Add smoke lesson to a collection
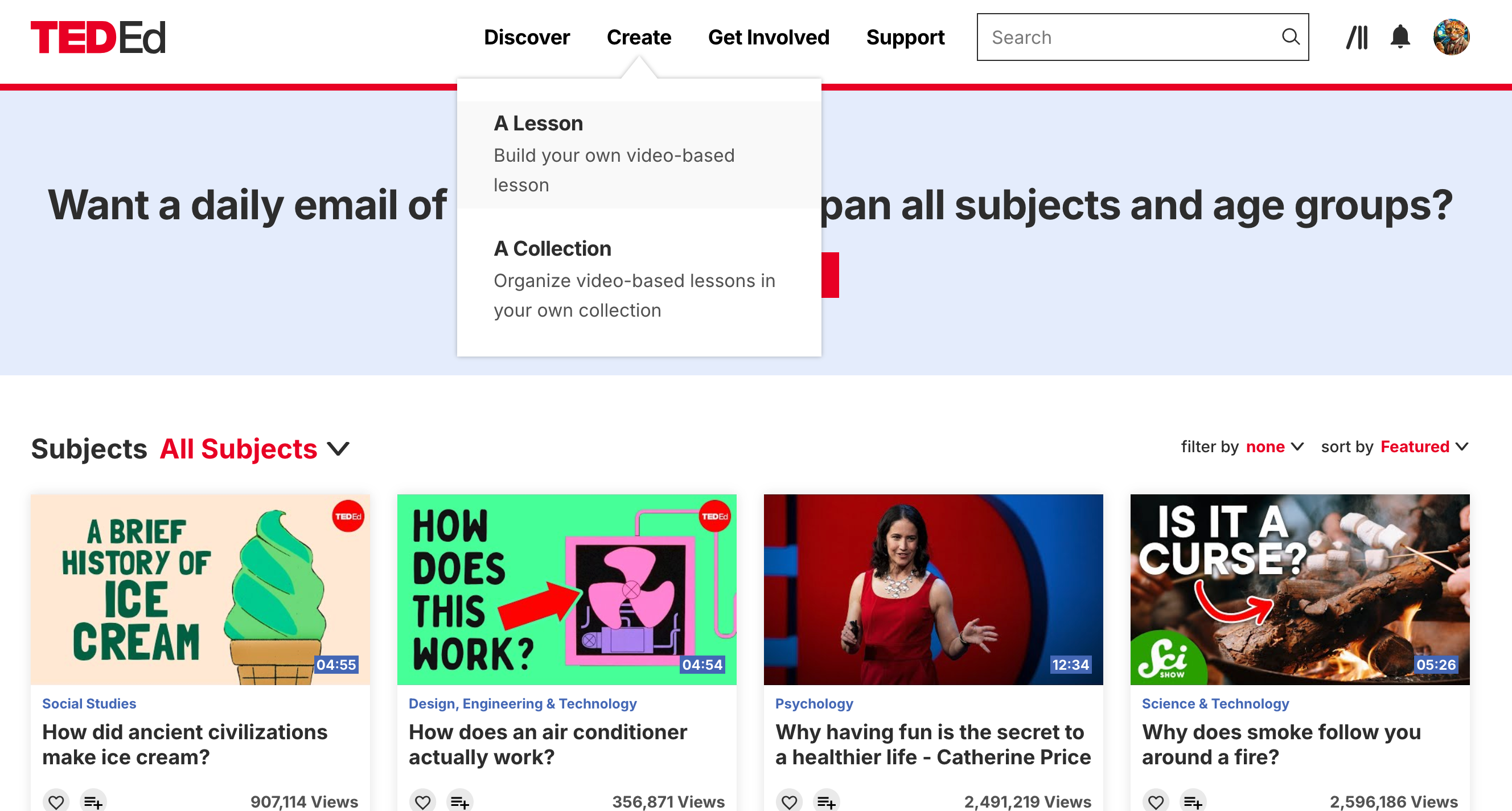 [x=1193, y=801]
